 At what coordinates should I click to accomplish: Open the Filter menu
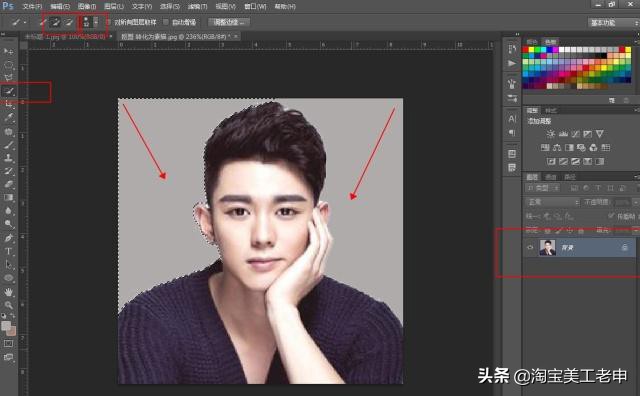[197, 7]
